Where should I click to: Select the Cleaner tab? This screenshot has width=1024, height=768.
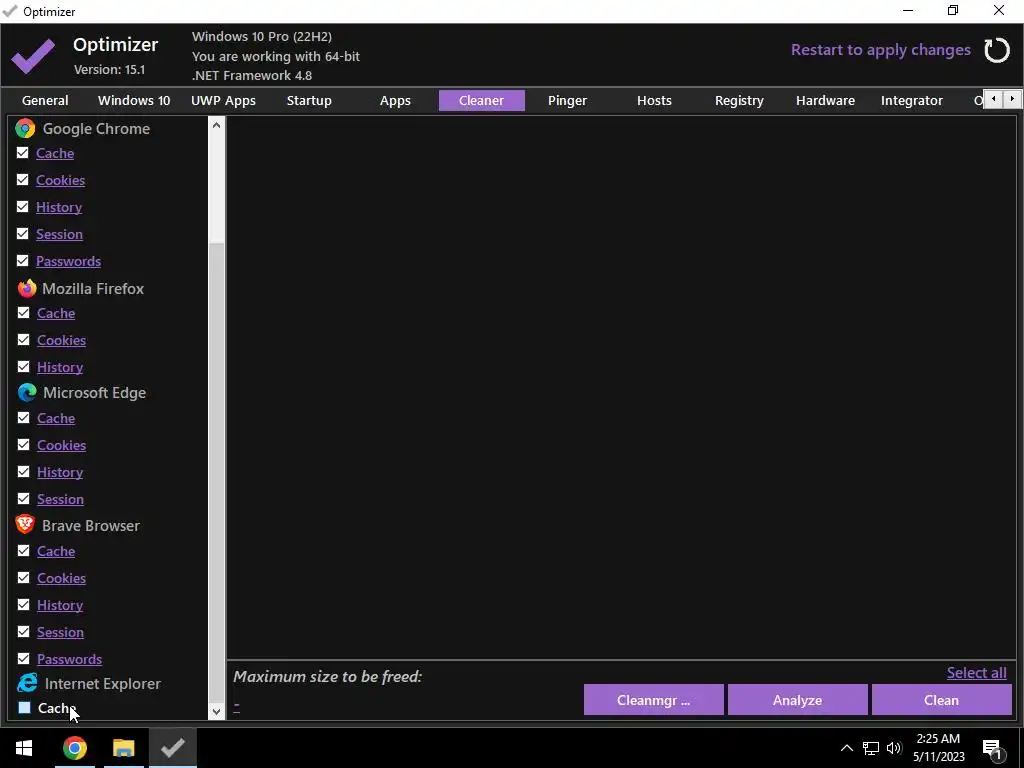click(481, 101)
